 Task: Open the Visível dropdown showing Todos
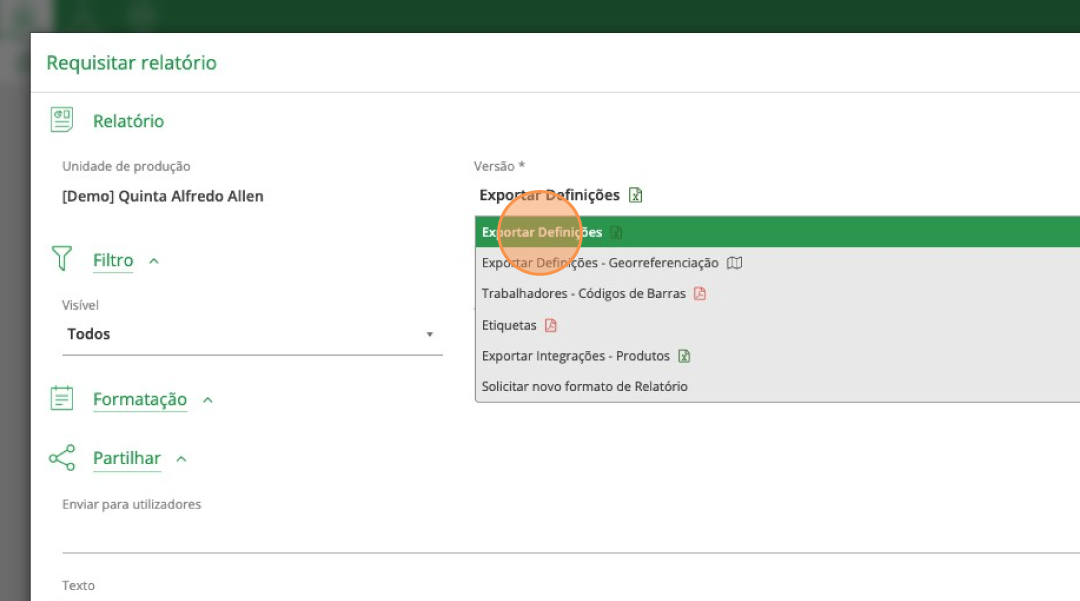click(251, 334)
